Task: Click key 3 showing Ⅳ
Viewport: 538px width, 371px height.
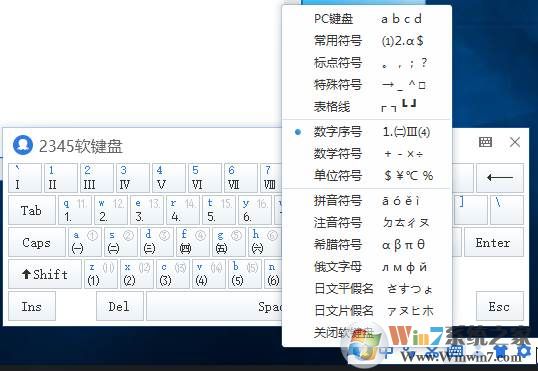Action: pyautogui.click(x=133, y=178)
